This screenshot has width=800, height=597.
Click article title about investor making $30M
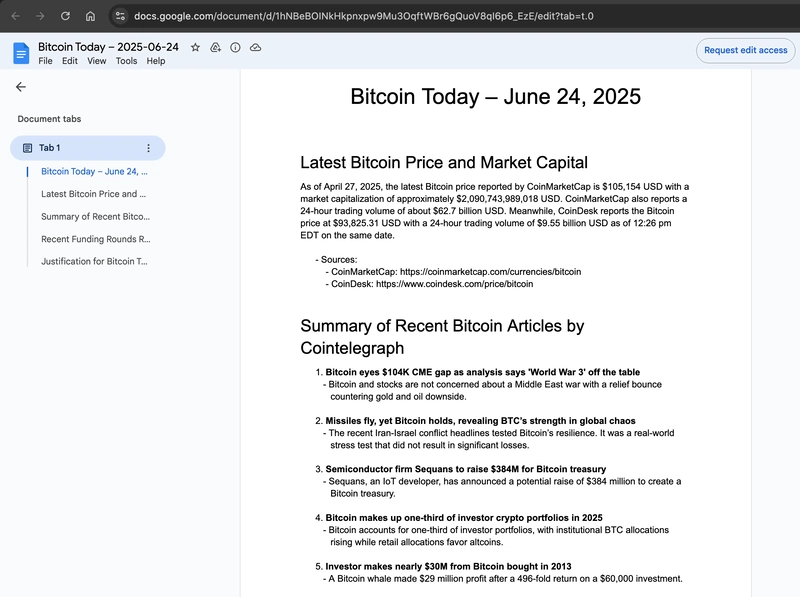(x=448, y=566)
